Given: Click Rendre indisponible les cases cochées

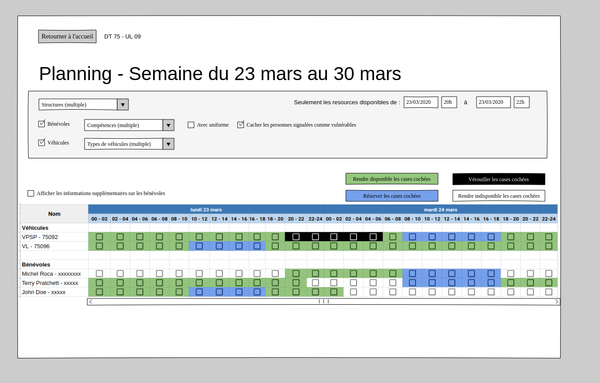Looking at the screenshot, I should point(499,196).
